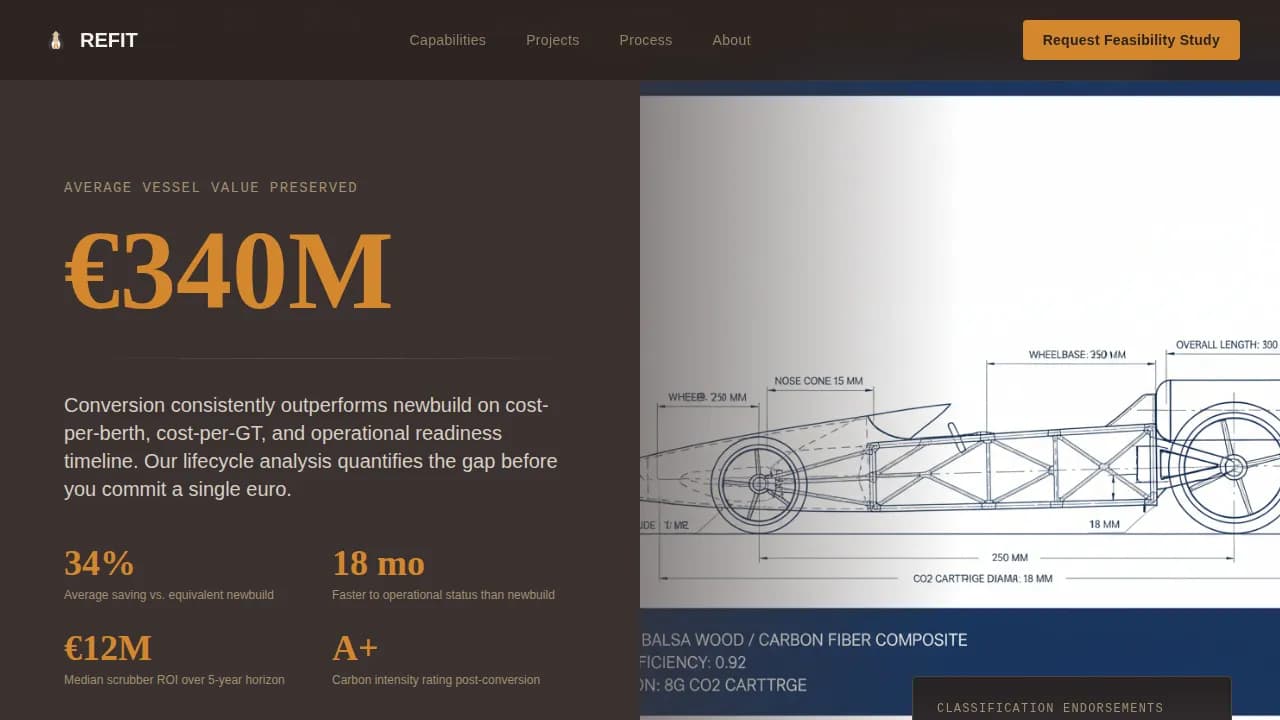Click 'Average saving vs. equivalent newbuild' caption
Screen dimensions: 1280x720
(169, 595)
